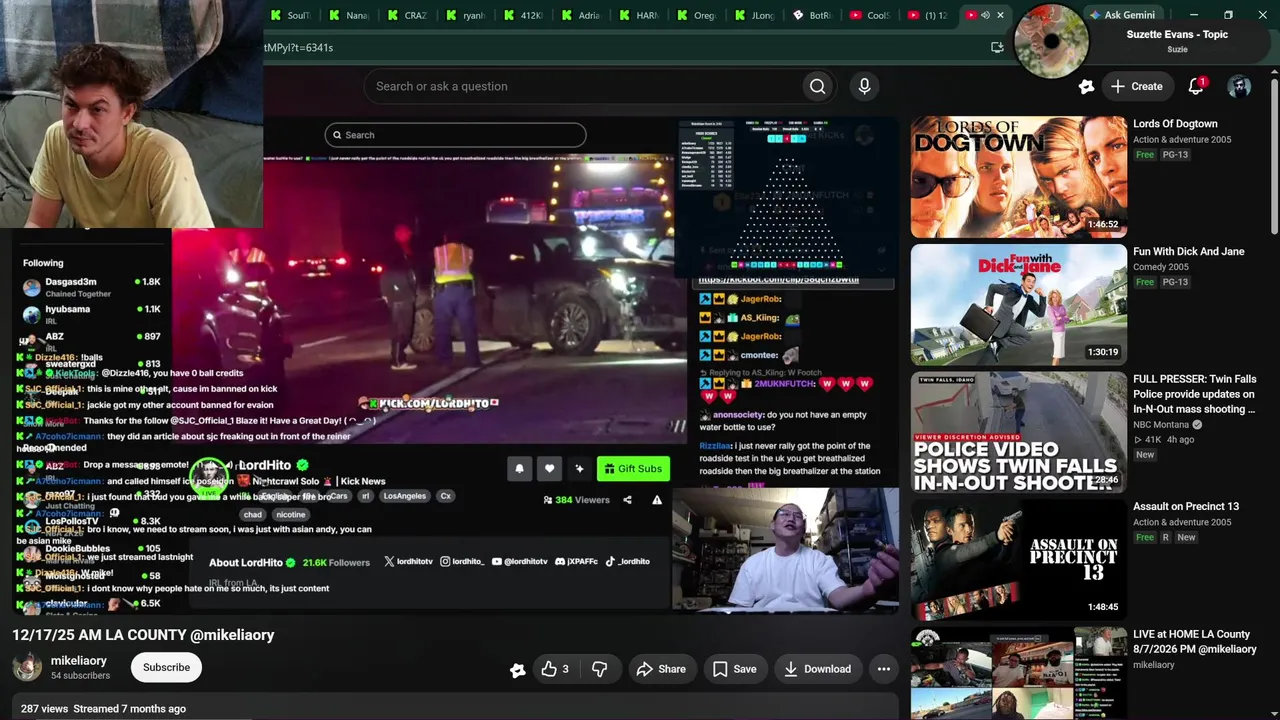
Task: Focus the "Search or ask a question" field
Action: tap(583, 86)
